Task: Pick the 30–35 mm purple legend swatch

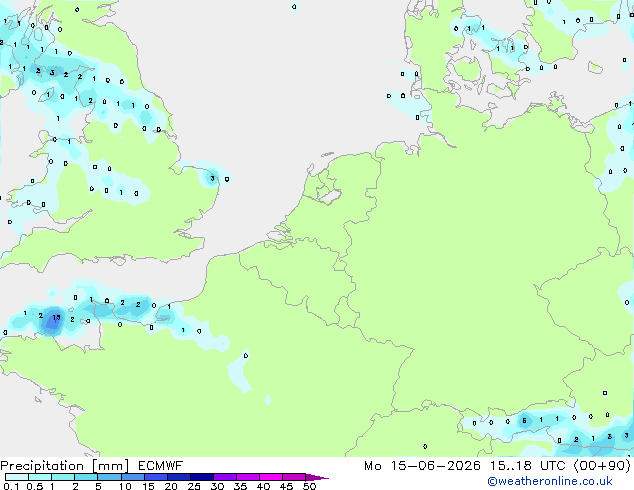Action: [x=224, y=477]
